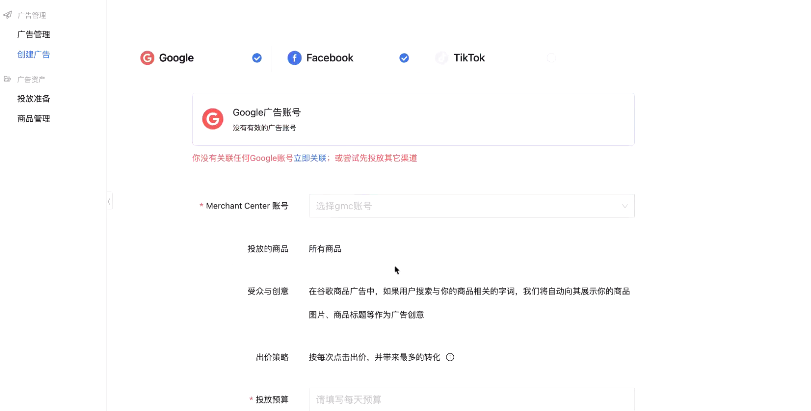Enable the TikTok channel checkbox

click(551, 58)
